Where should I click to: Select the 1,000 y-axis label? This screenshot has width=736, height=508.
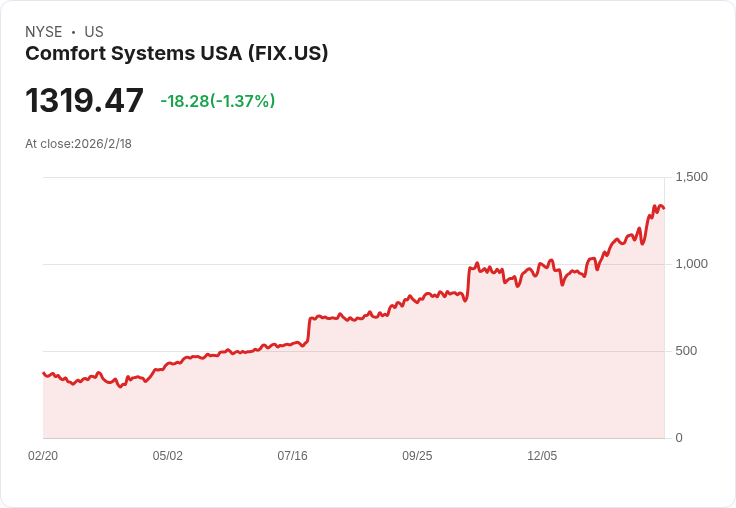[691, 264]
